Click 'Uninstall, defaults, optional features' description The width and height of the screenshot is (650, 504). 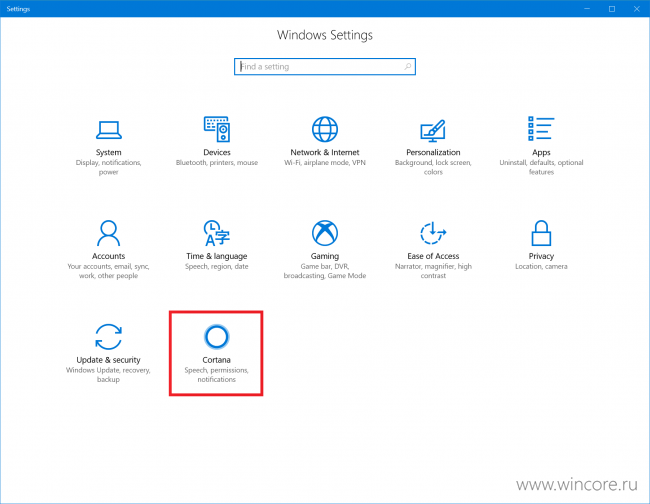[541, 167]
